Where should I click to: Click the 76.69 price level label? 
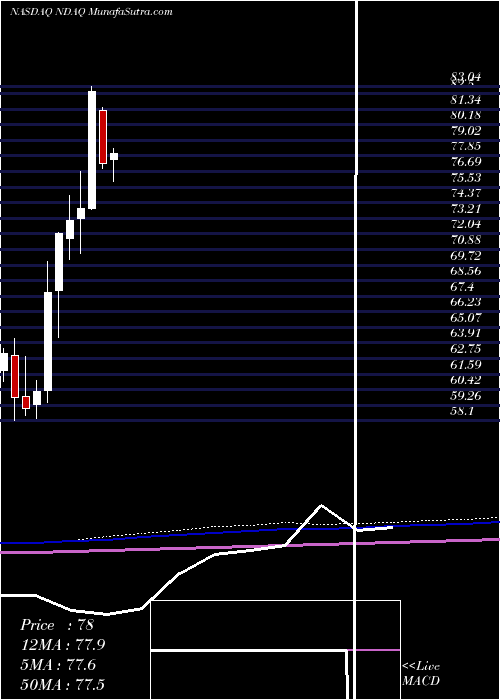tap(466, 162)
